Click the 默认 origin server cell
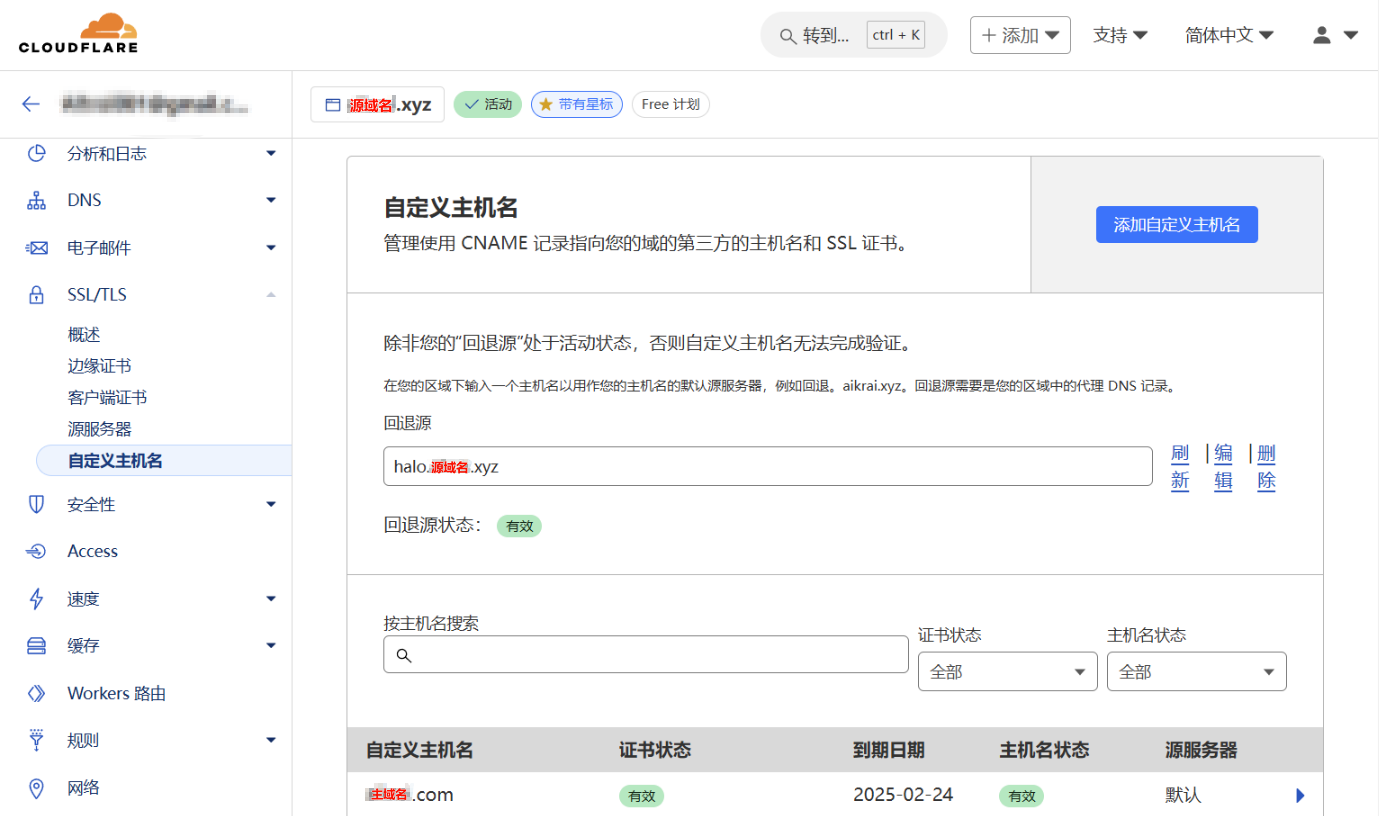The image size is (1379, 816). click(1183, 795)
